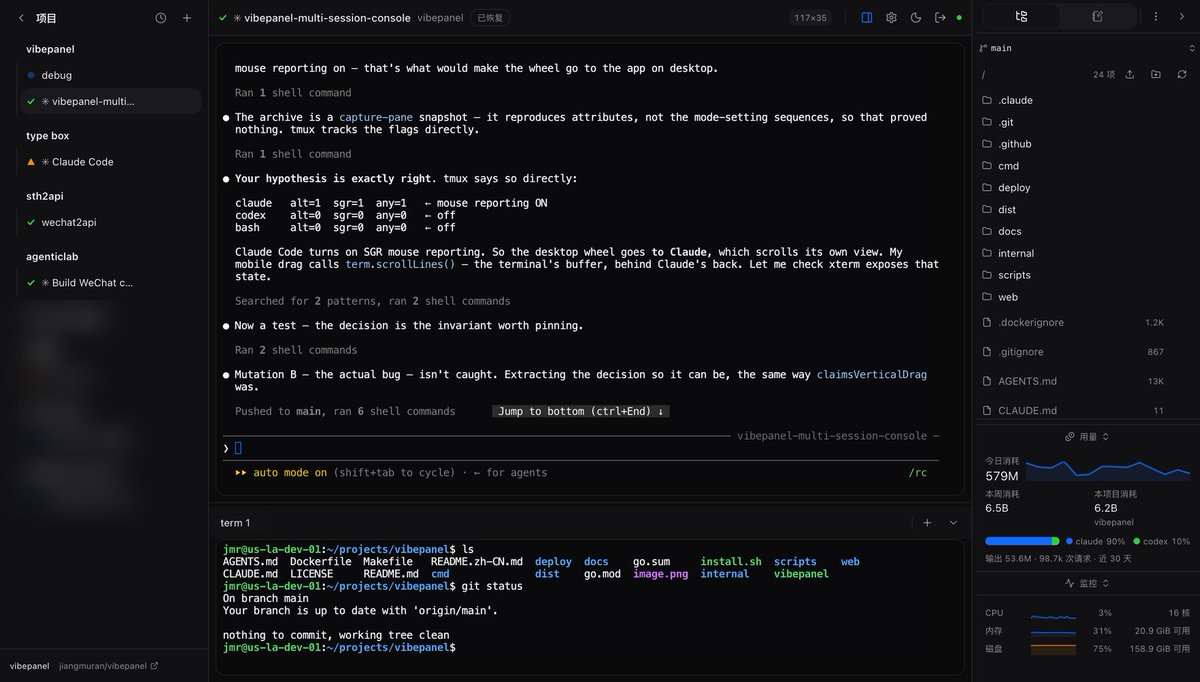Click the new folder icon
Viewport: 1200px width, 682px height.
pos(1156,74)
